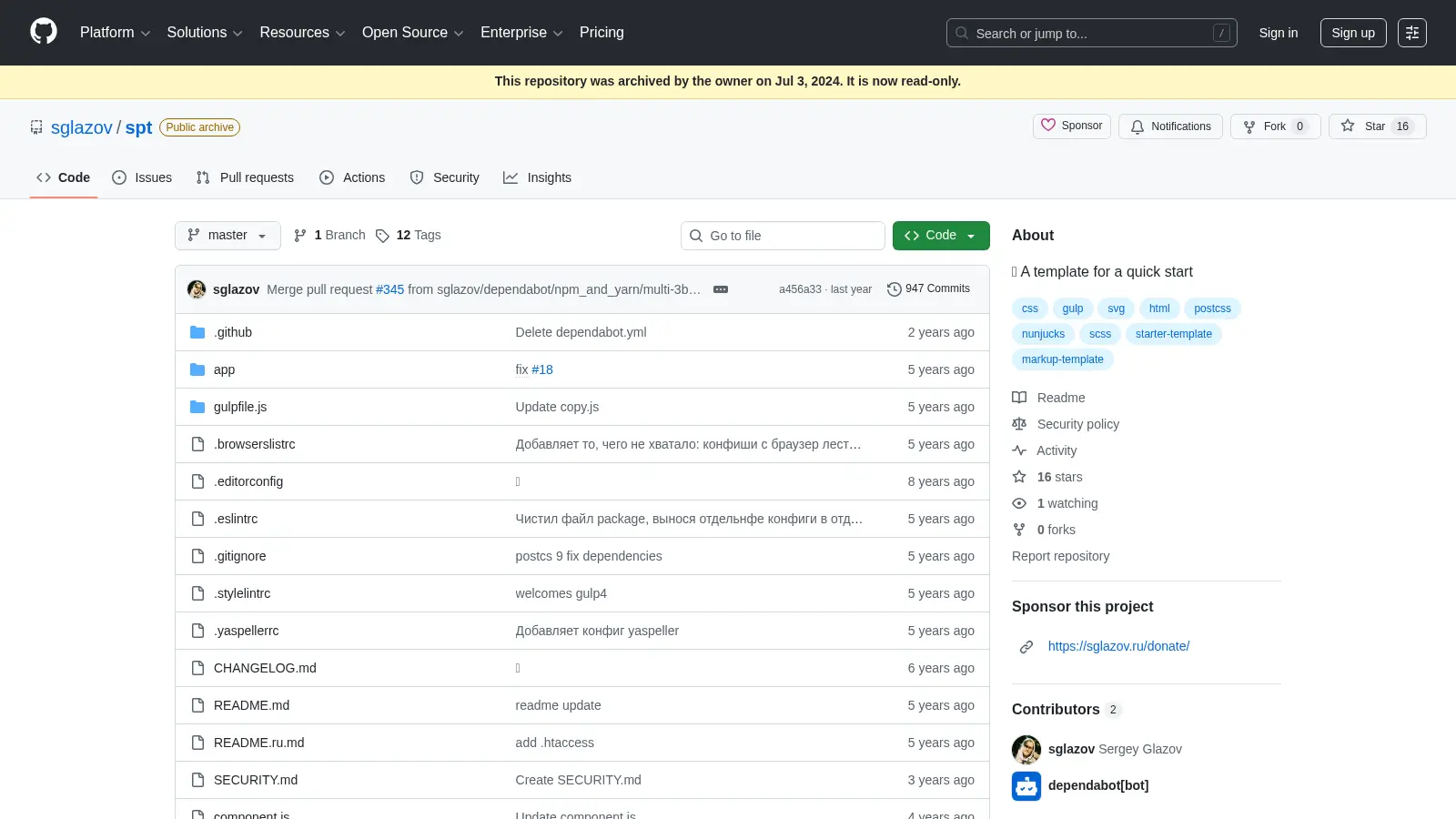Click sglazov avatar in commit bar

197,289
